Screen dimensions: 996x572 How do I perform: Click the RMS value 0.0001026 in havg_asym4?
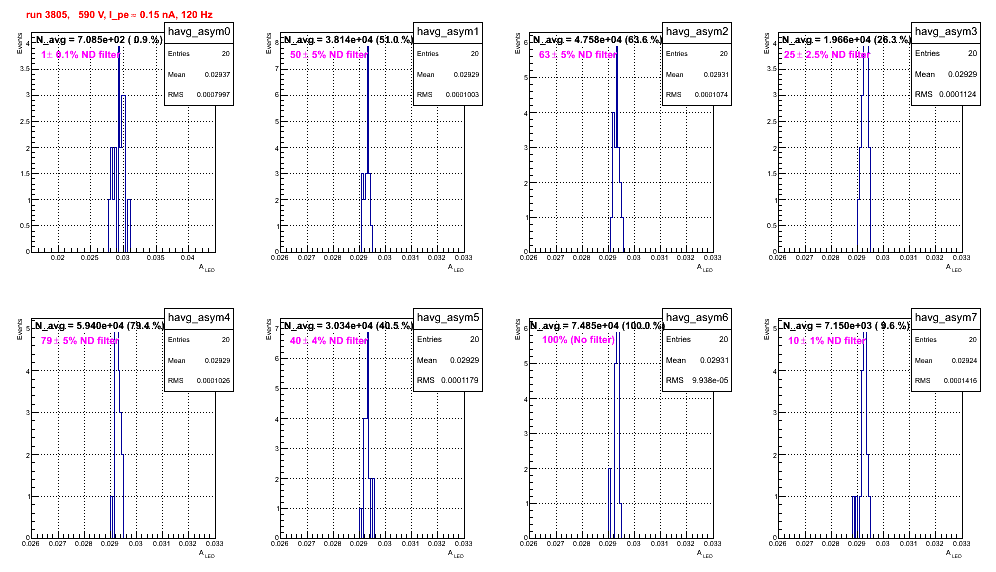[x=213, y=381]
